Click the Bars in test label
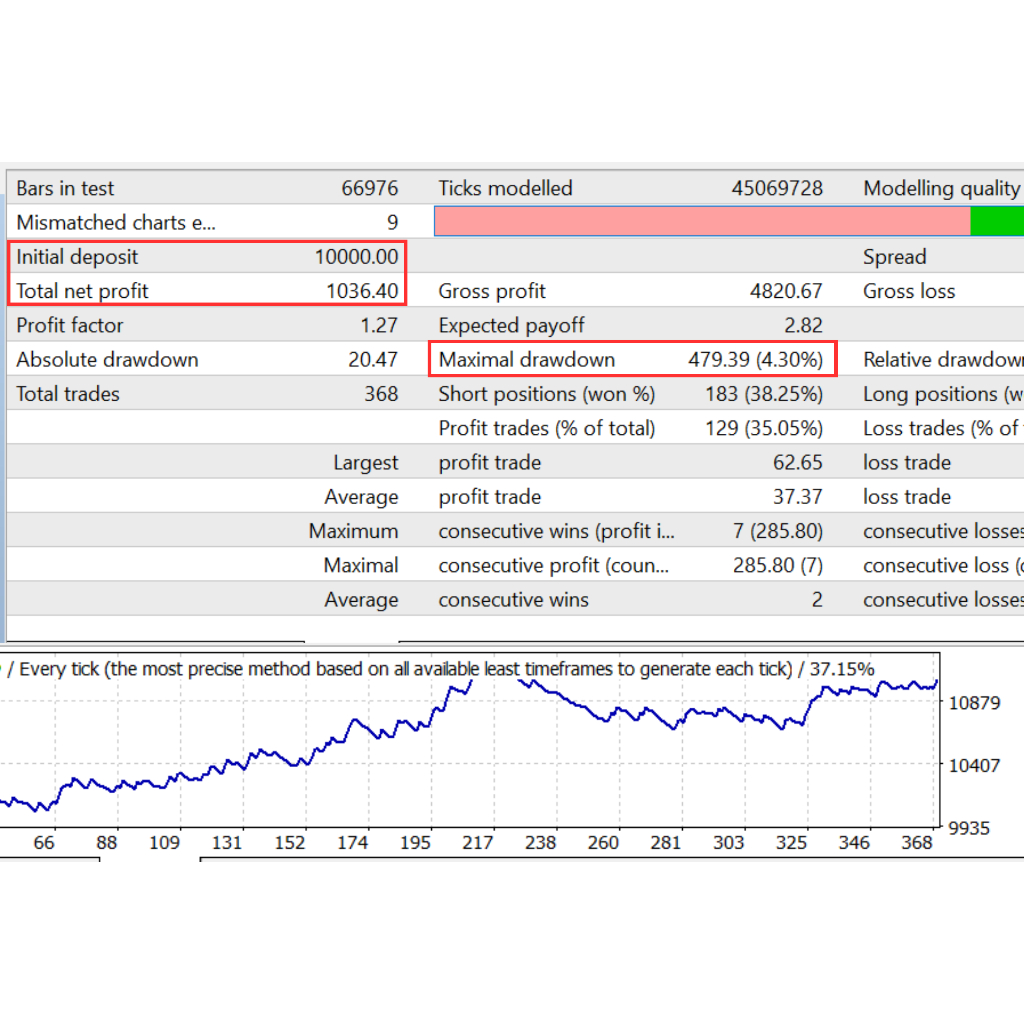 coord(65,188)
